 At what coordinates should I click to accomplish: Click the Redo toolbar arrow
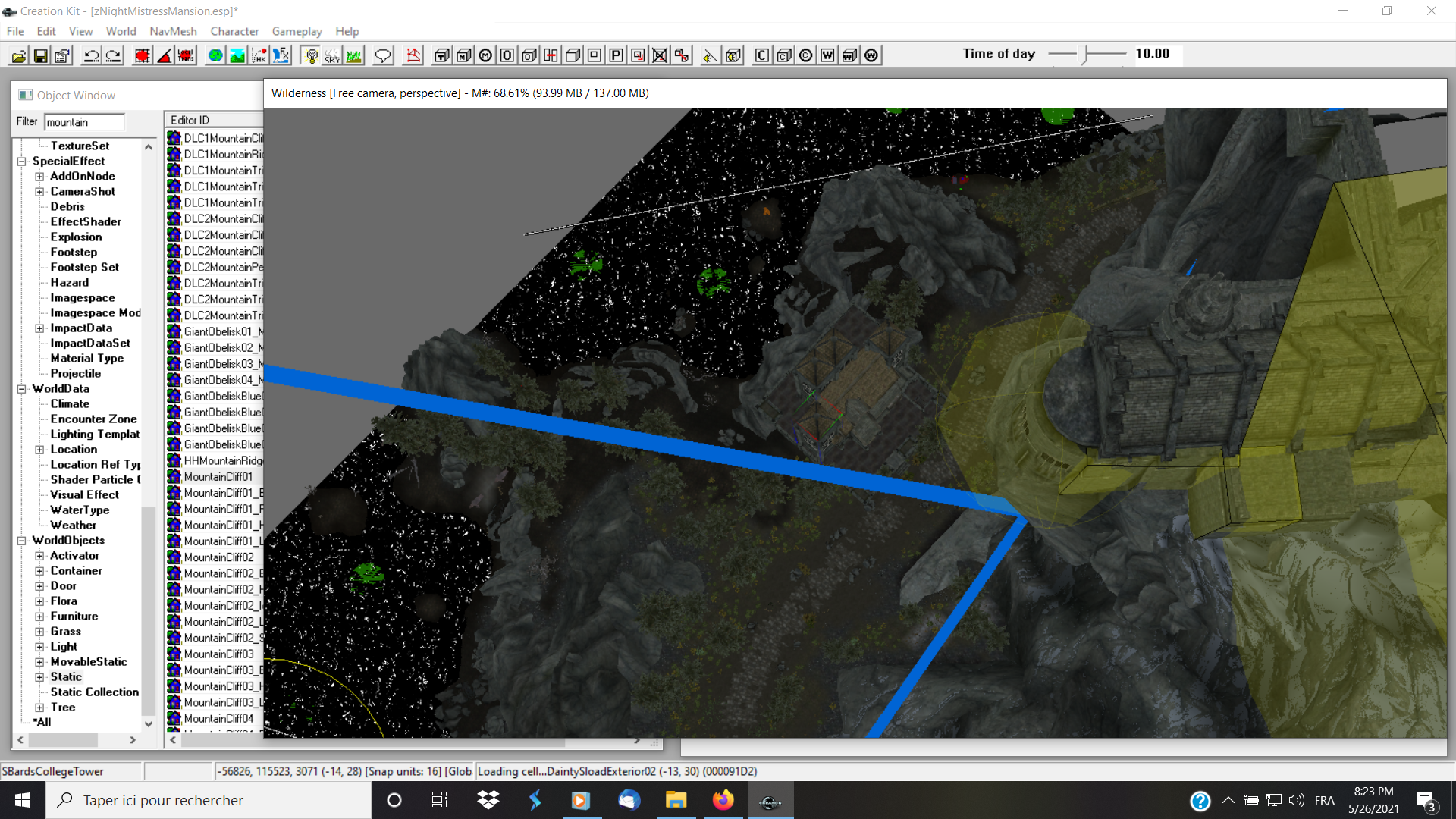(x=114, y=55)
